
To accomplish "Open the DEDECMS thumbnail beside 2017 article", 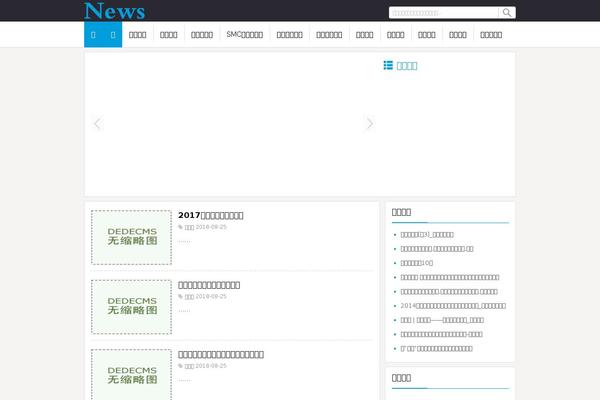I will [x=132, y=237].
